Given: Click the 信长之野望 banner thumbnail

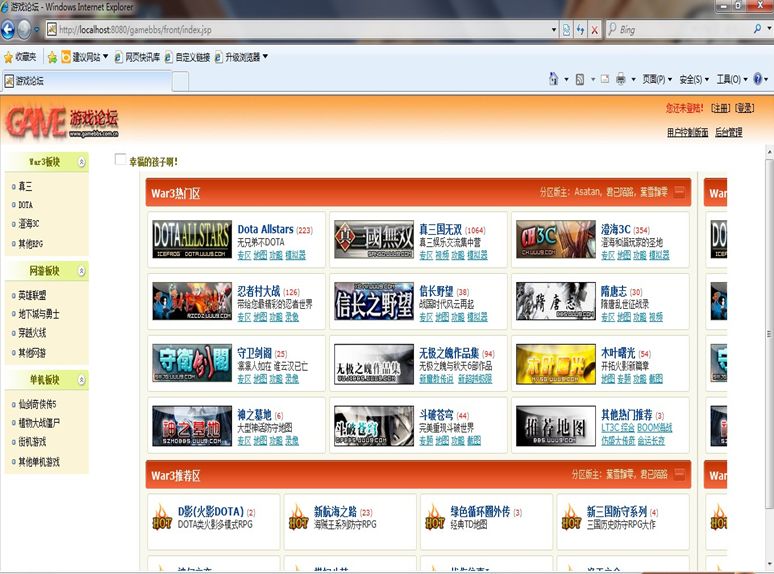Looking at the screenshot, I should click(x=374, y=301).
